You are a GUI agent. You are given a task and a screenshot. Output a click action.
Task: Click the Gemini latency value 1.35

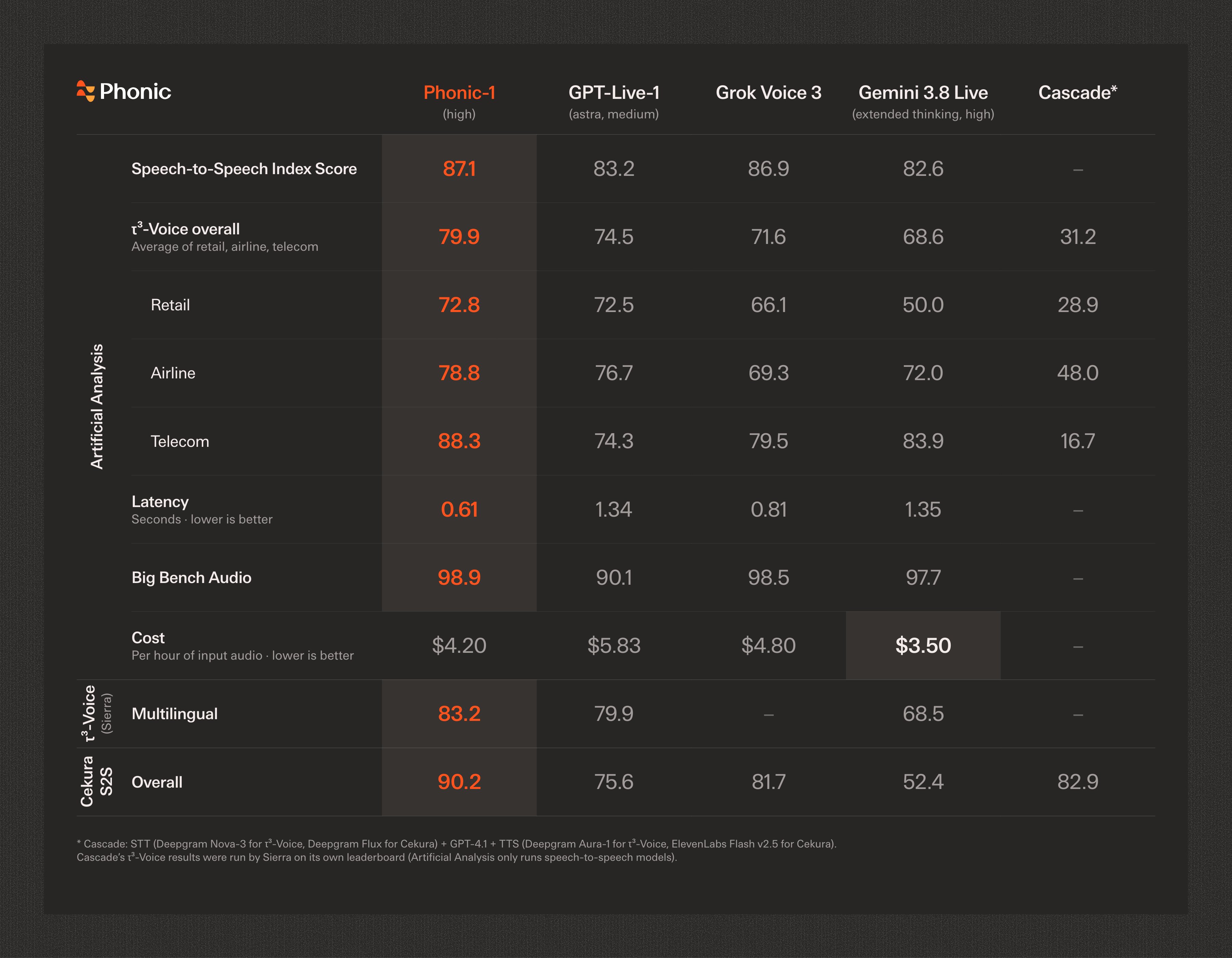923,510
